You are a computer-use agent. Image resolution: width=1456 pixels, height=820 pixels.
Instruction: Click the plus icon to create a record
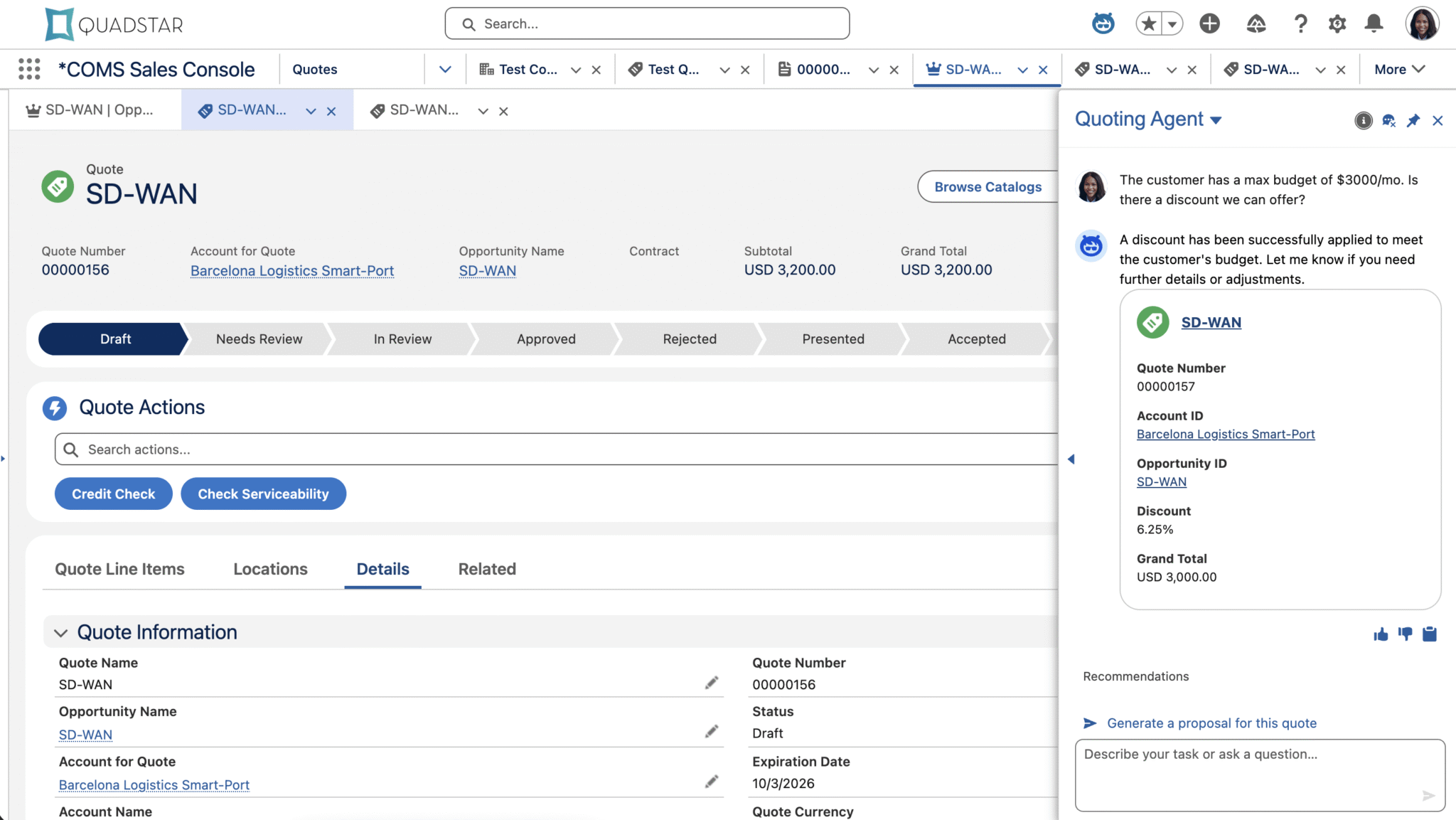coord(1209,23)
